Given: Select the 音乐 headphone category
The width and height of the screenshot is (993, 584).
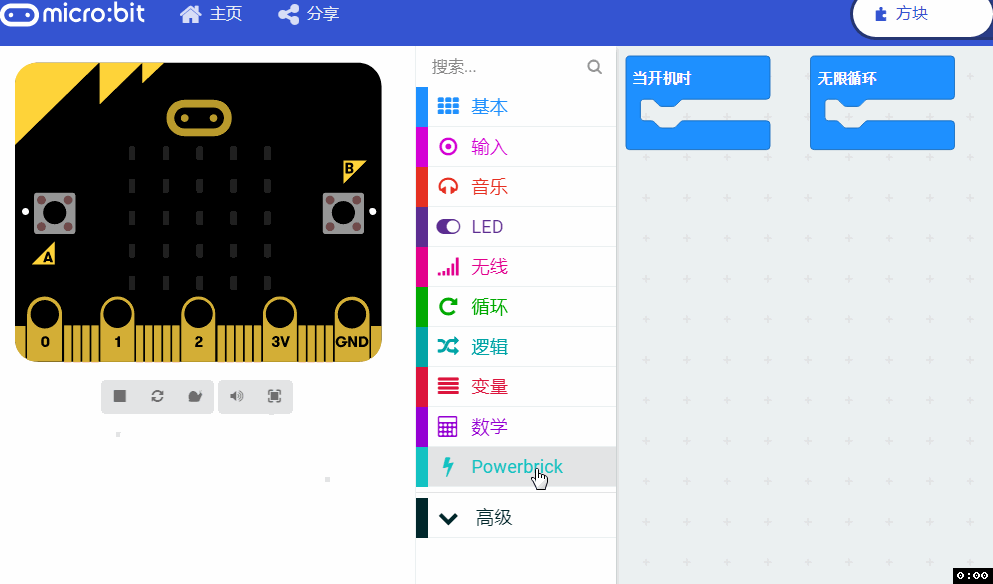Looking at the screenshot, I should pyautogui.click(x=515, y=187).
